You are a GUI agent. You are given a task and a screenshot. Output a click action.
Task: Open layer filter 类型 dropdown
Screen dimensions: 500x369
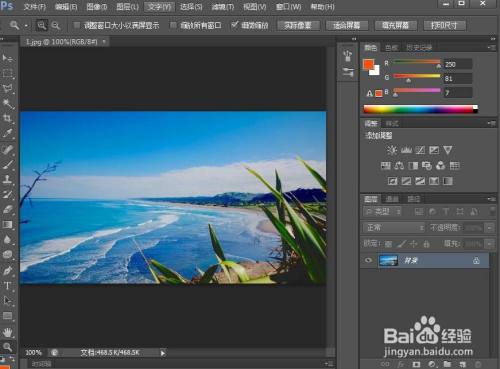383,211
